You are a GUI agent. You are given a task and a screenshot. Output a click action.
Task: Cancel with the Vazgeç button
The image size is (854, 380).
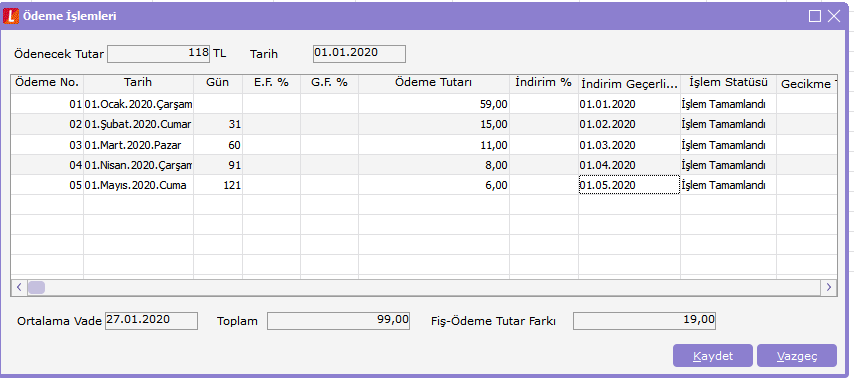point(797,356)
